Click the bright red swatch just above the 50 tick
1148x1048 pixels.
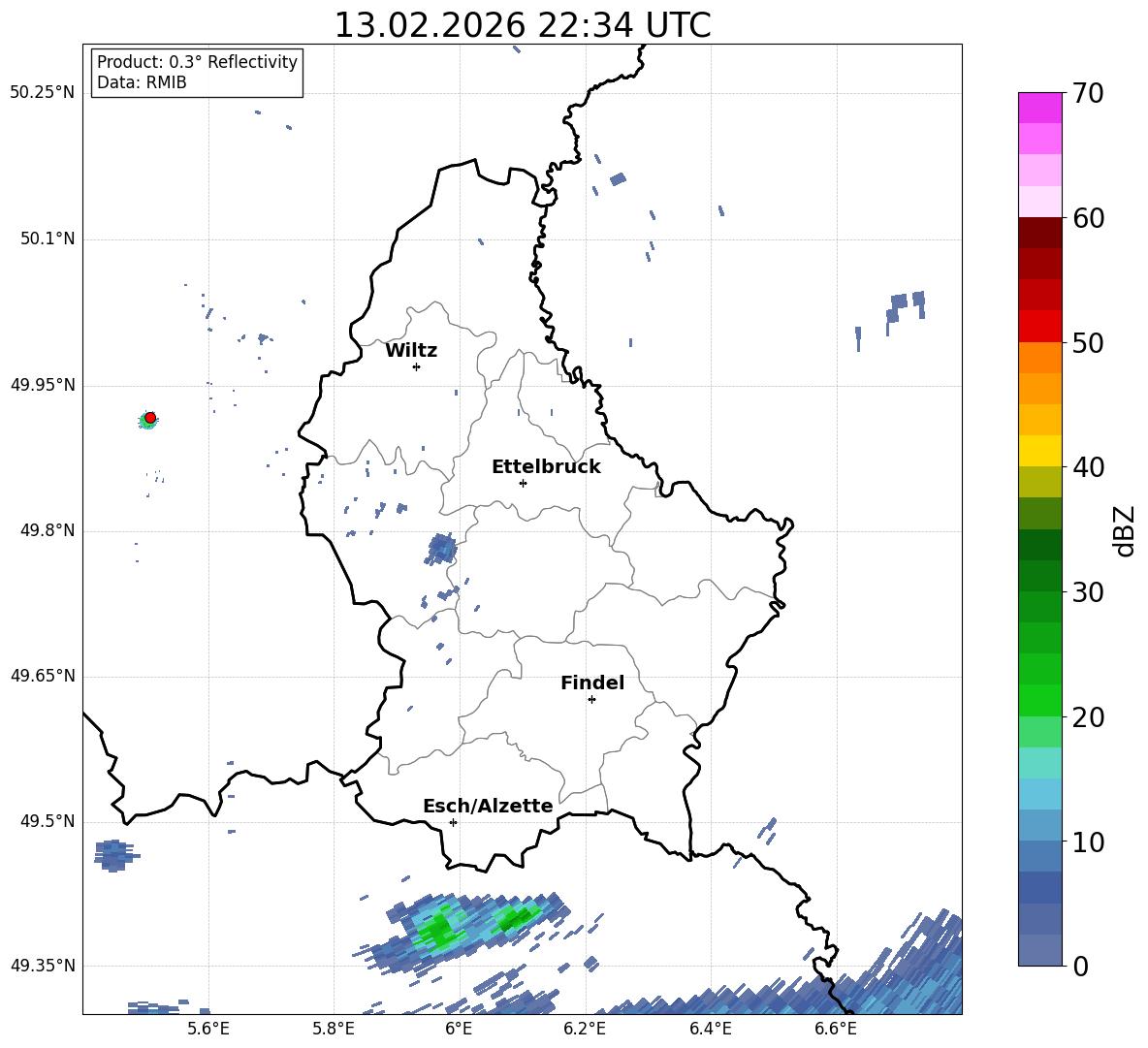click(x=1039, y=327)
